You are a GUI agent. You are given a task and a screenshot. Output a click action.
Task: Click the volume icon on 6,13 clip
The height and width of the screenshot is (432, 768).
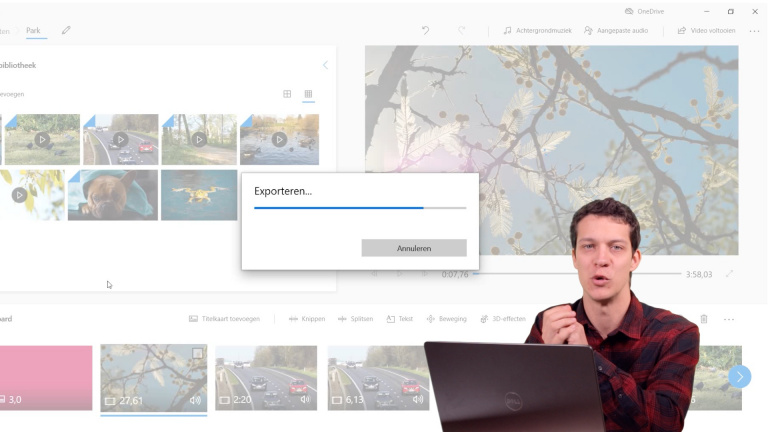coord(418,400)
